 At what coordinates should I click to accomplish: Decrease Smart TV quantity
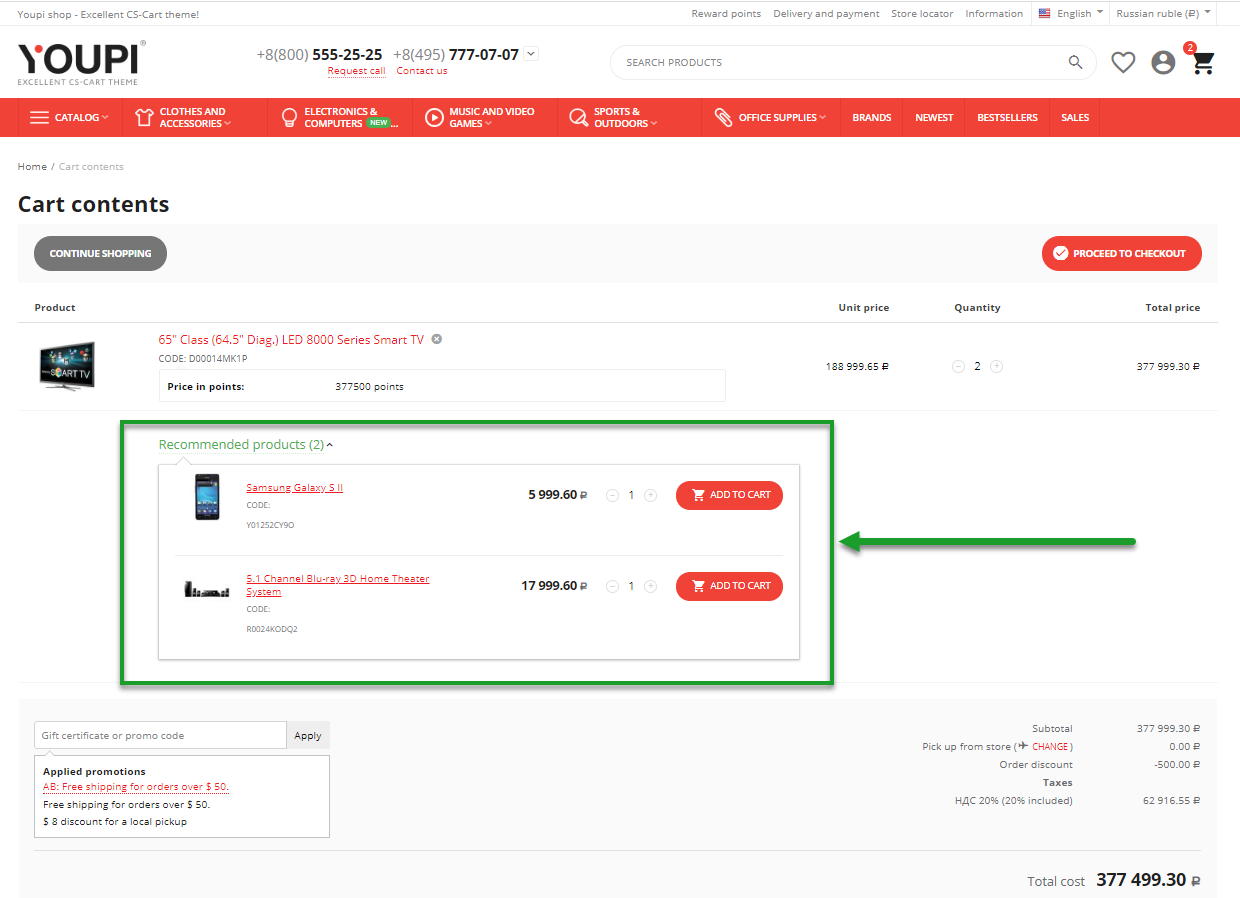(958, 367)
